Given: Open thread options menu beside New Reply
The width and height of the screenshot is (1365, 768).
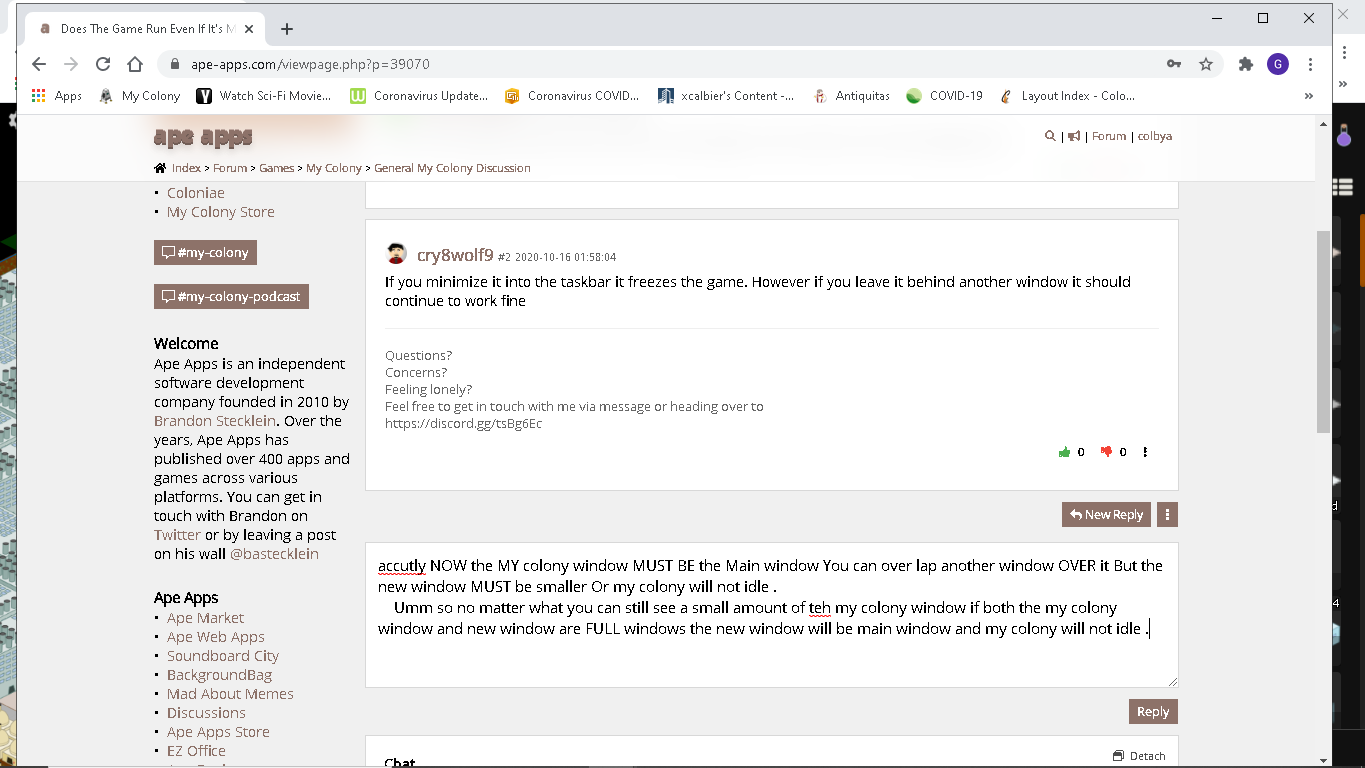Looking at the screenshot, I should click(x=1167, y=514).
